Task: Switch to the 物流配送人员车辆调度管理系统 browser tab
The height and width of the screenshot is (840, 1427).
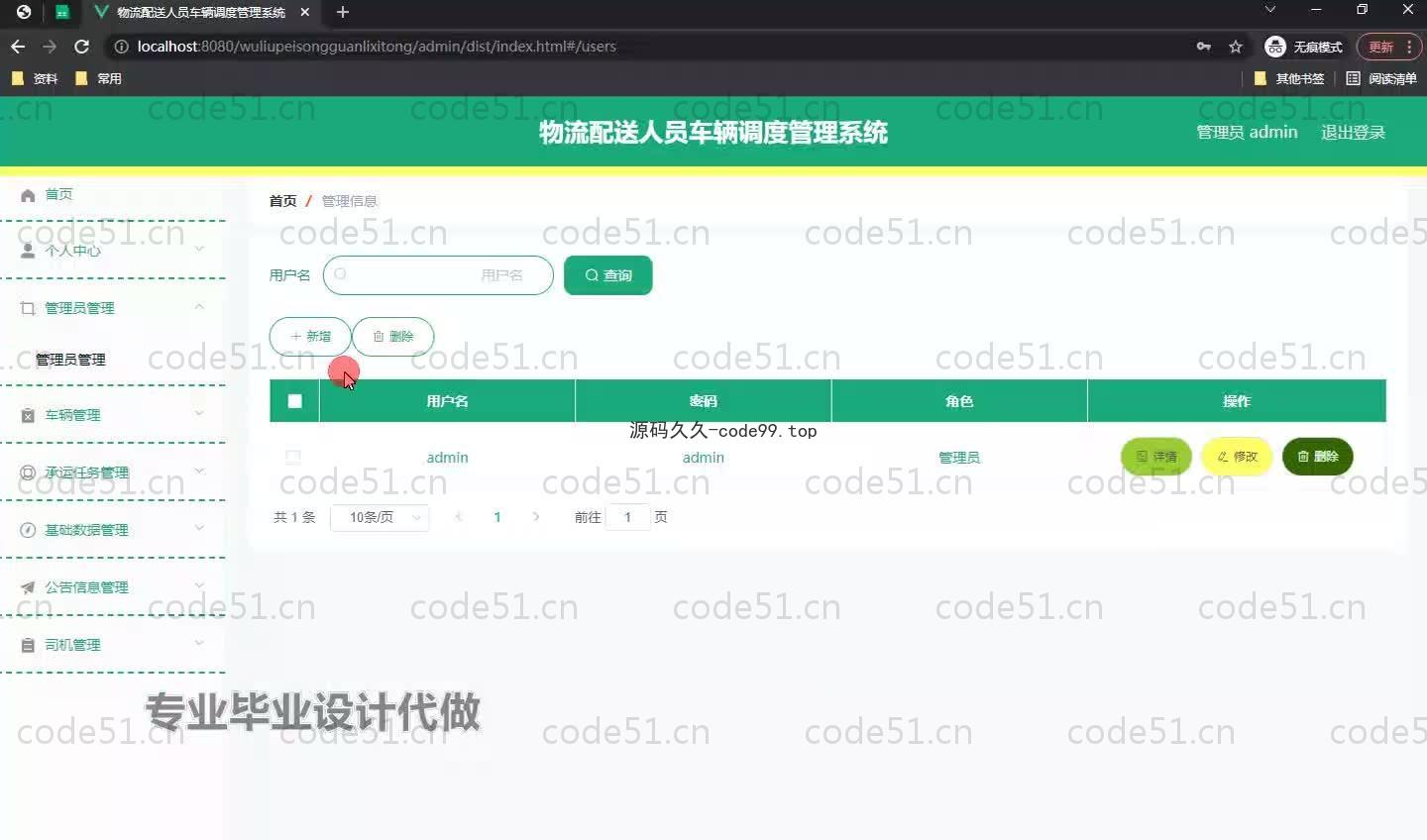Action: [x=200, y=12]
